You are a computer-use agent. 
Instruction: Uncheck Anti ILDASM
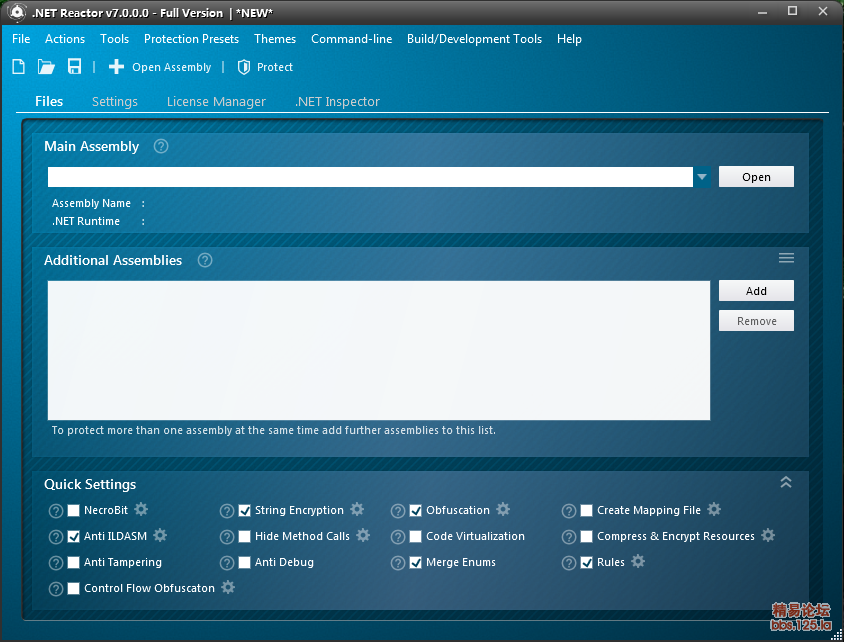(74, 536)
